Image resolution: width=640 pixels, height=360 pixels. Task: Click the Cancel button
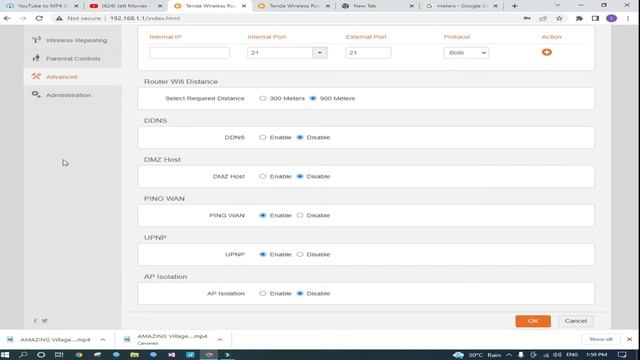coord(576,321)
